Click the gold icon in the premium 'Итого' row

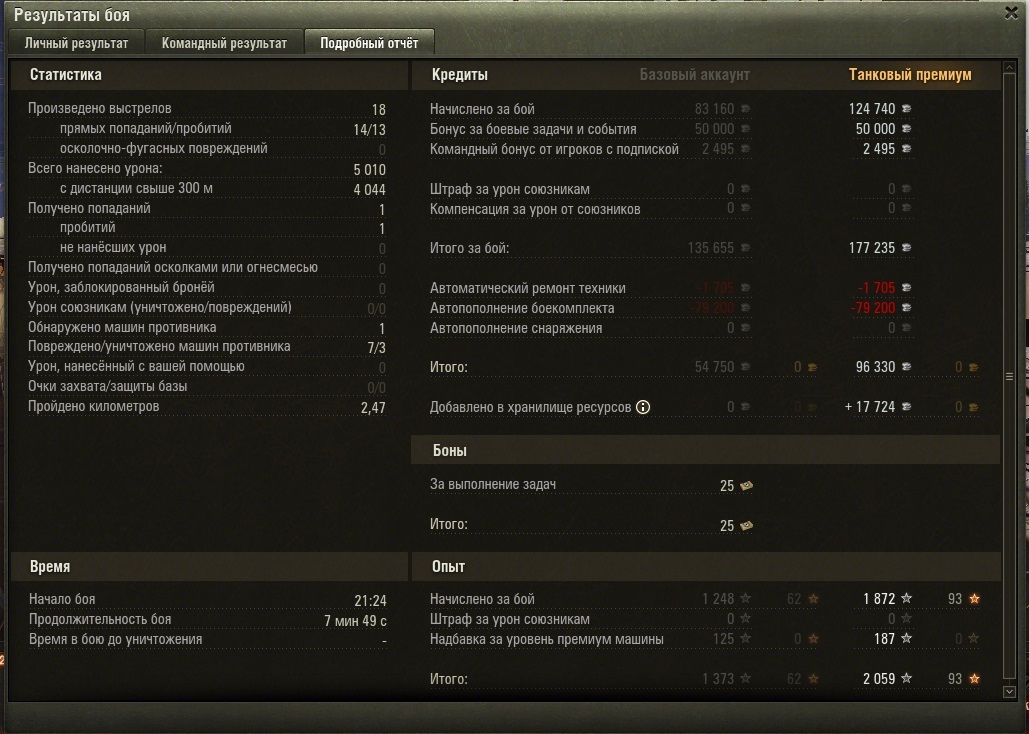coord(974,368)
